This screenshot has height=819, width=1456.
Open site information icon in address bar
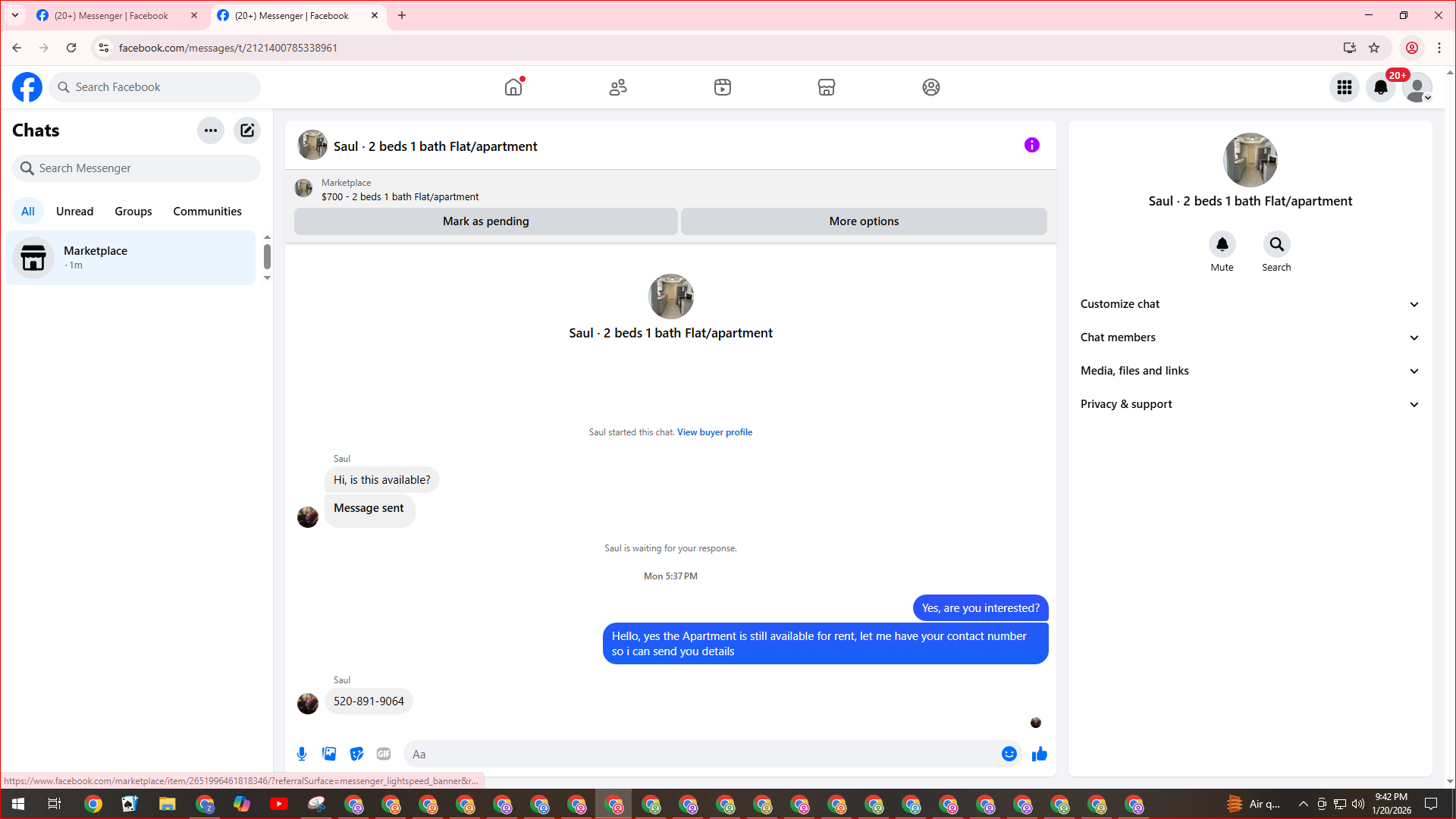pyautogui.click(x=104, y=48)
